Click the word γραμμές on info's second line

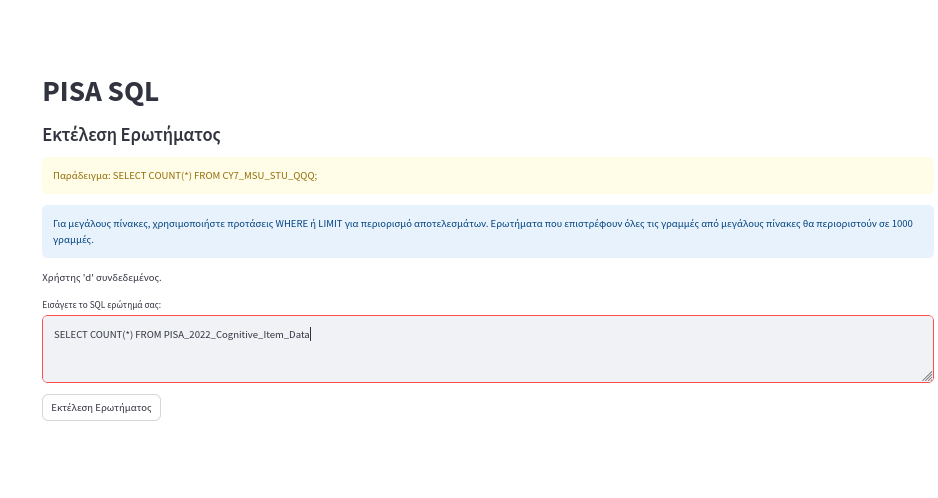[x=73, y=240]
